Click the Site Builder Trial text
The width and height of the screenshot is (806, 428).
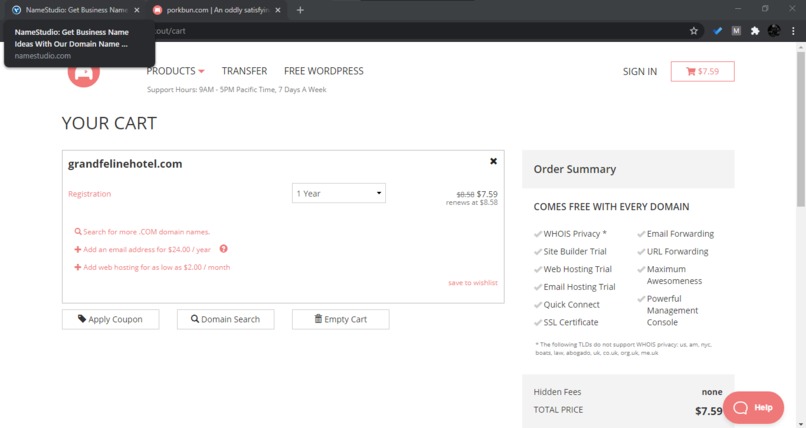[575, 251]
